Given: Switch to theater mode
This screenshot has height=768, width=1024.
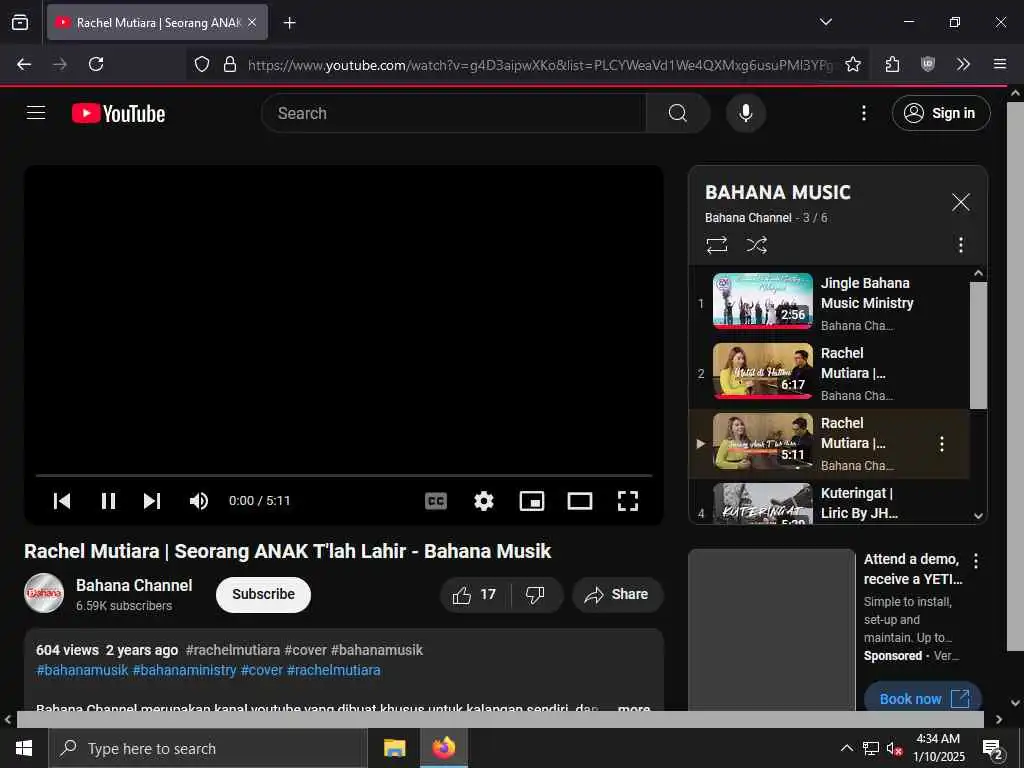Looking at the screenshot, I should tap(579, 501).
